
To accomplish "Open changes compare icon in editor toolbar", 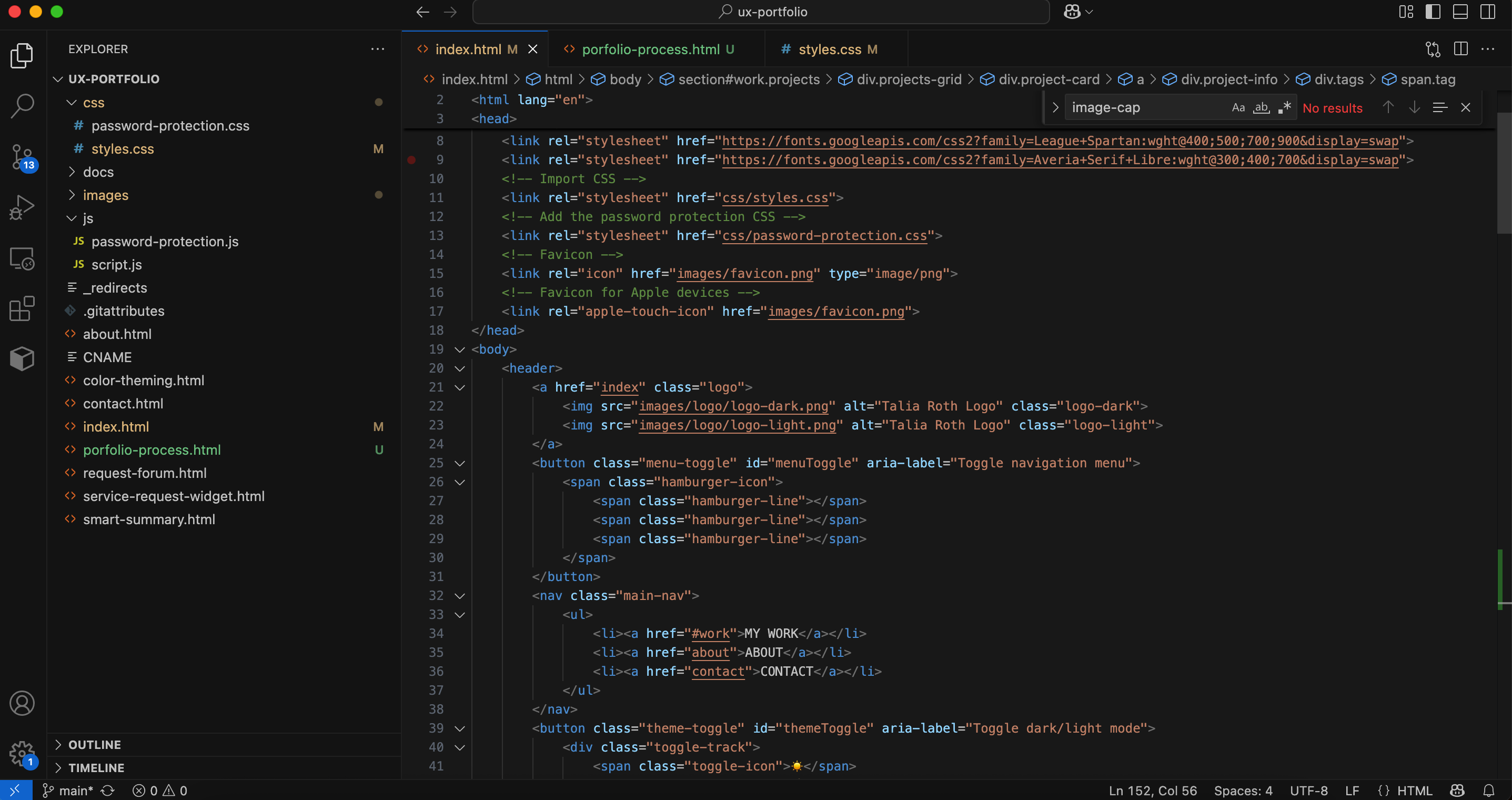I will 1433,49.
